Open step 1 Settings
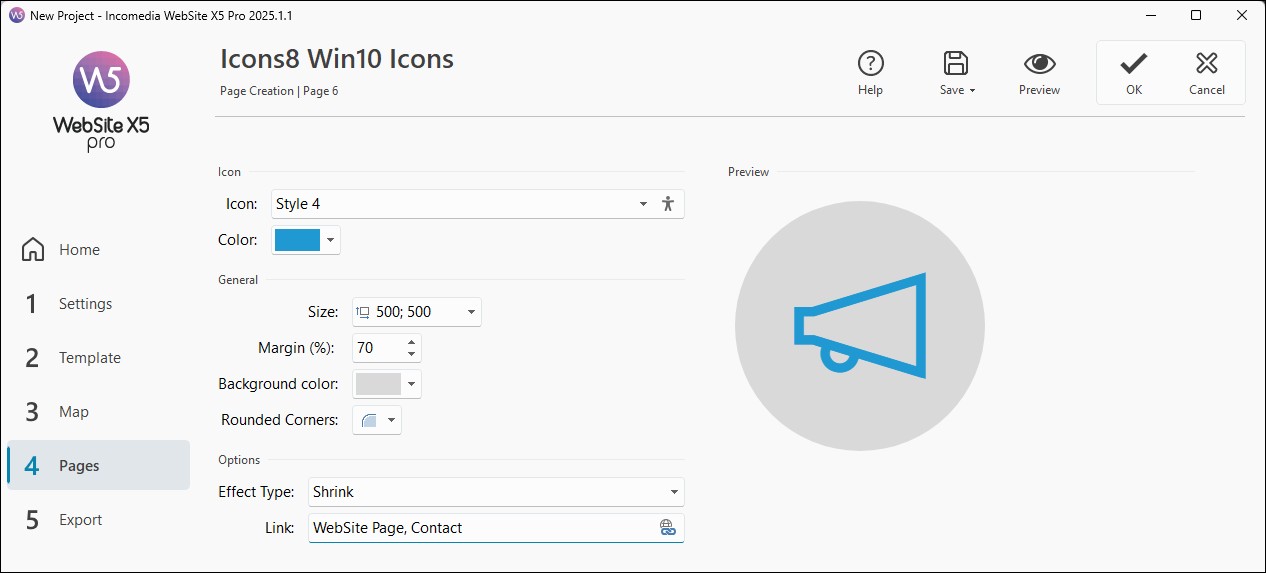The image size is (1266, 573). (x=98, y=304)
